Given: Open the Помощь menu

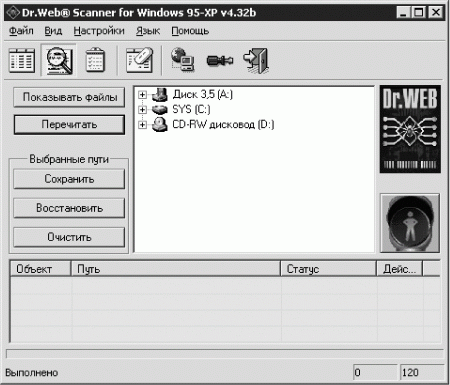Looking at the screenshot, I should coord(190,31).
